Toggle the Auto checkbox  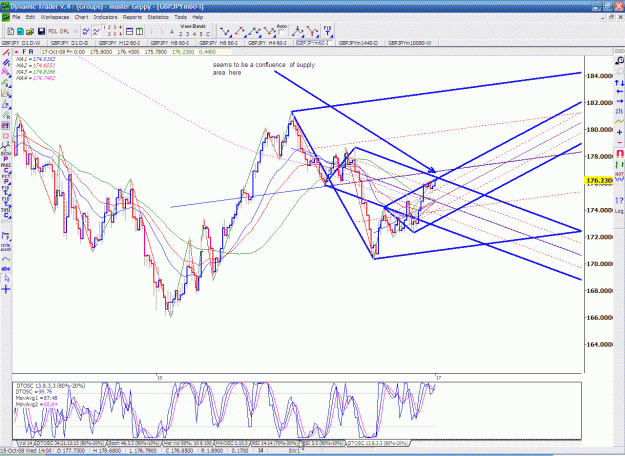(281, 33)
